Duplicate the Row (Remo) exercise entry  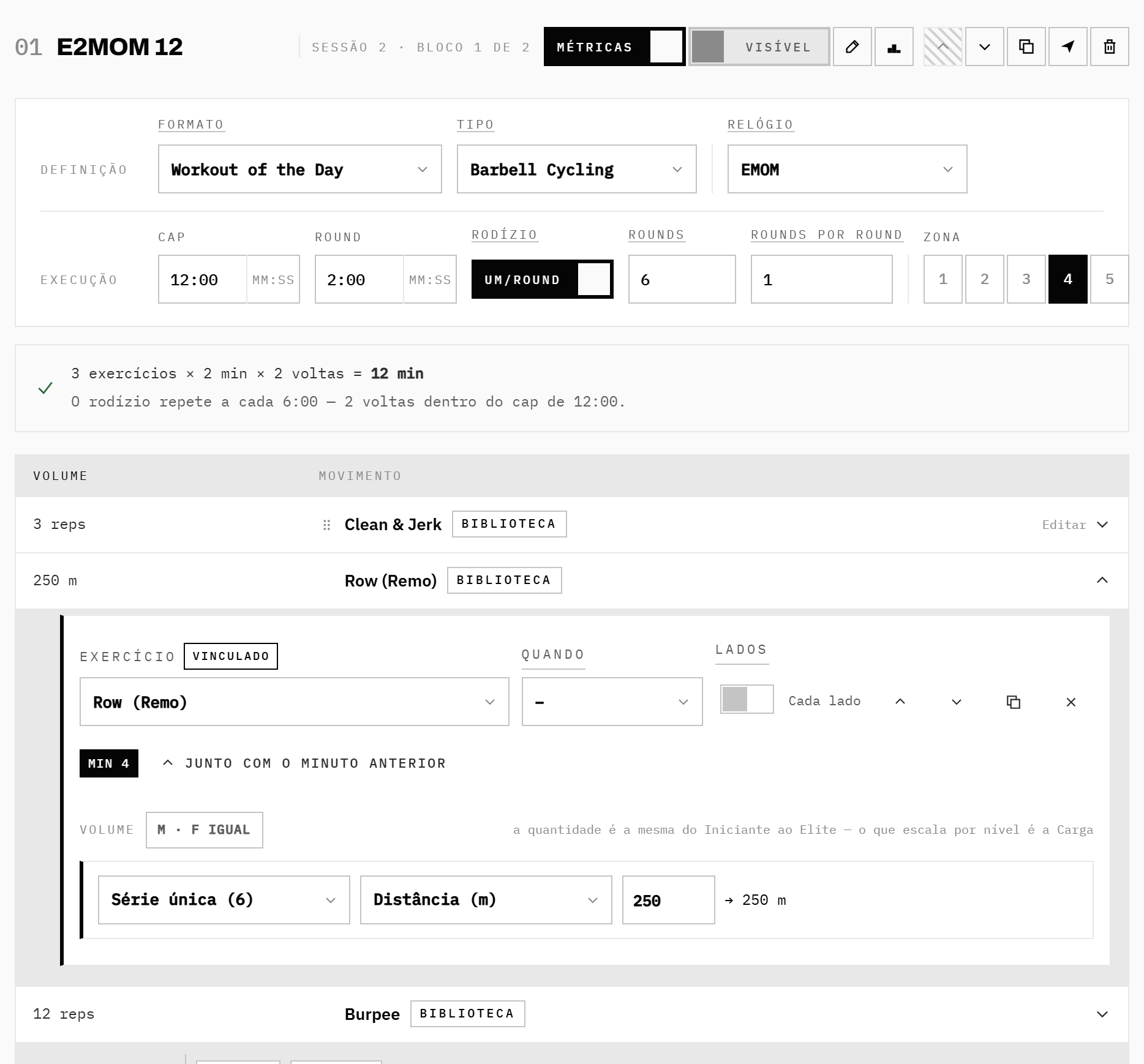(x=1014, y=702)
